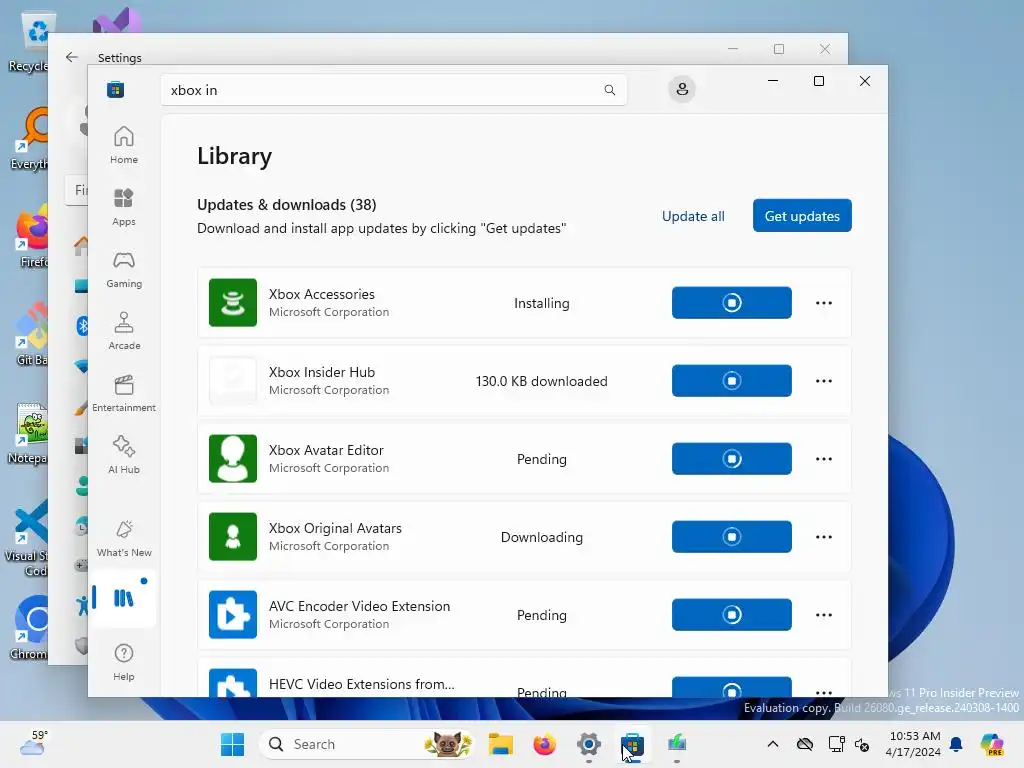Click the Update all link

tap(693, 216)
